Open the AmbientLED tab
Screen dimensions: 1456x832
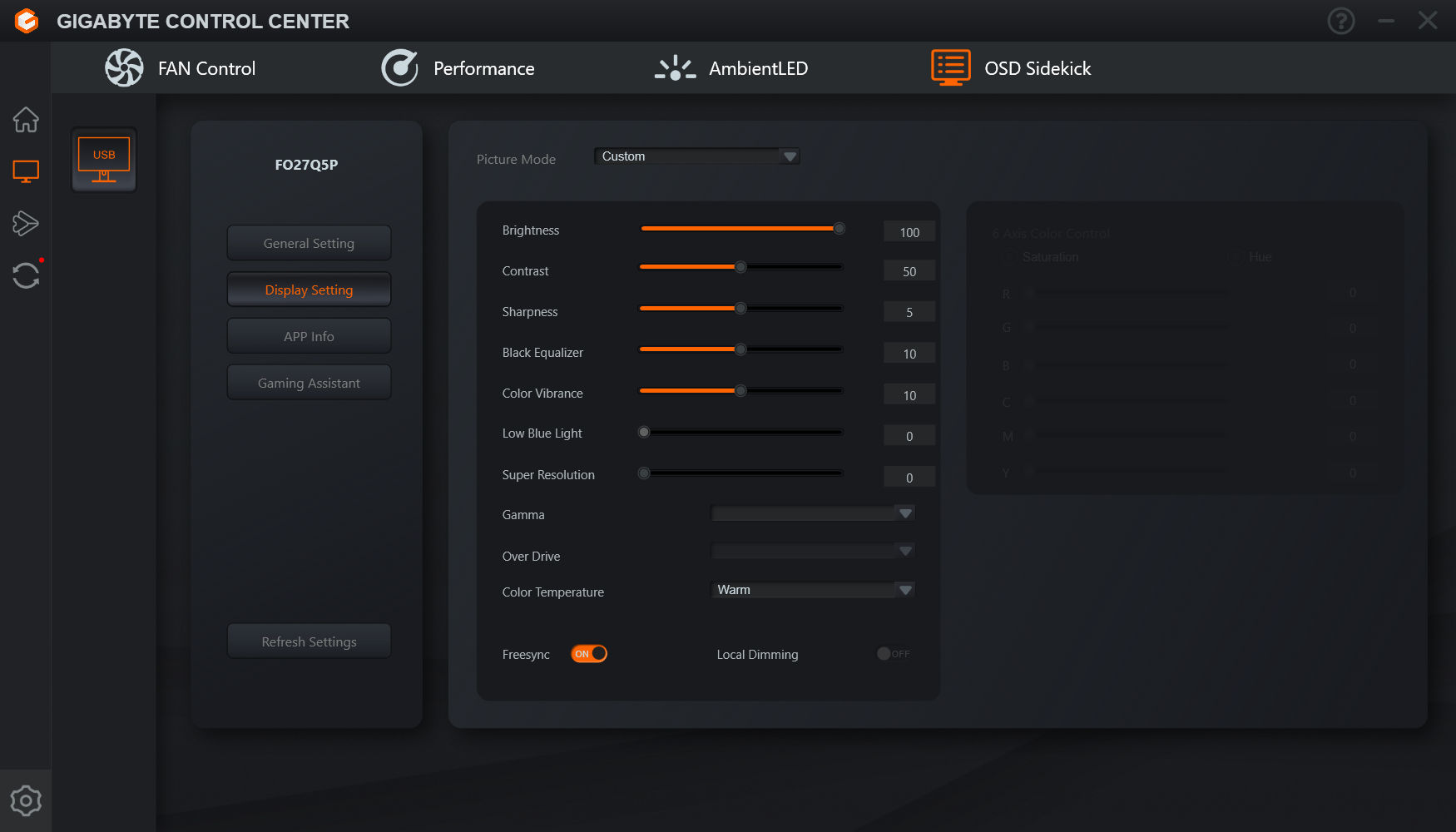pos(731,68)
